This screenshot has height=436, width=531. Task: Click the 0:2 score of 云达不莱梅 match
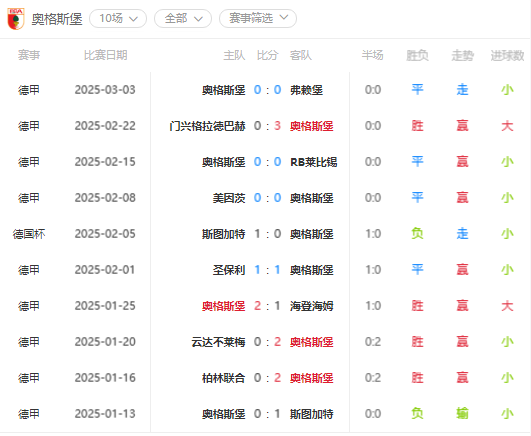click(x=267, y=342)
